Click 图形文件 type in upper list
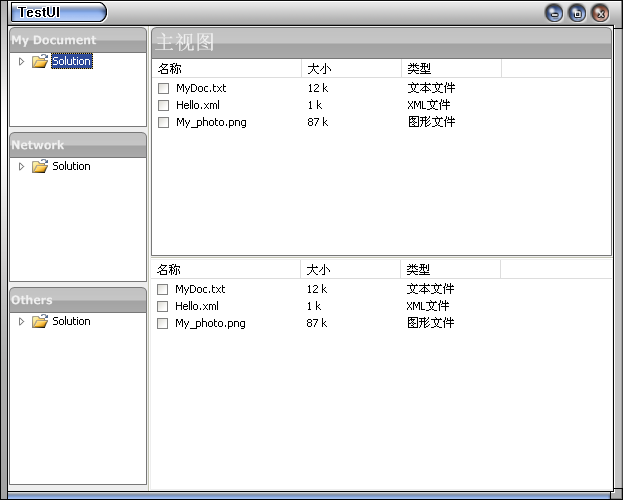 click(x=431, y=122)
